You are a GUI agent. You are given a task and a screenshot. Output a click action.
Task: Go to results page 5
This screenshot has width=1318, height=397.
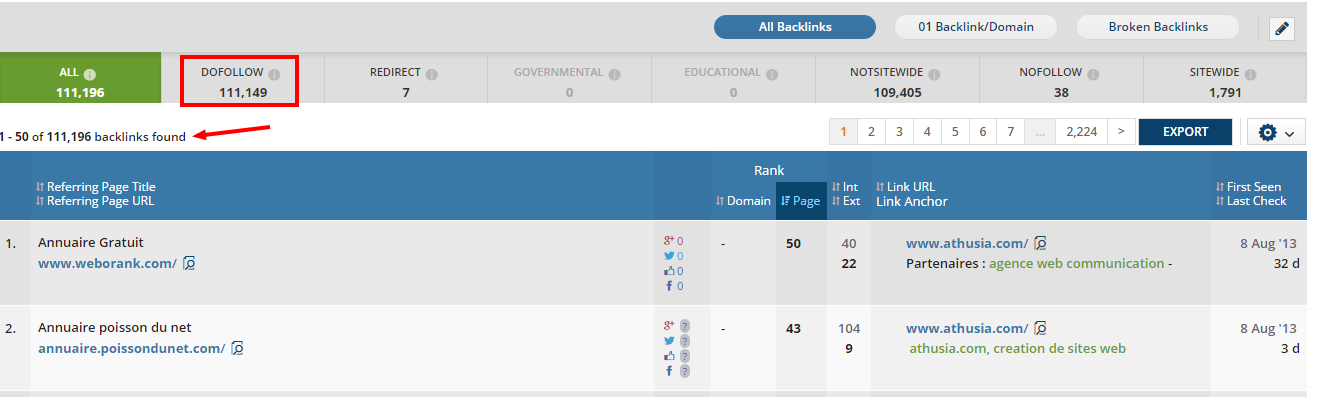956,132
